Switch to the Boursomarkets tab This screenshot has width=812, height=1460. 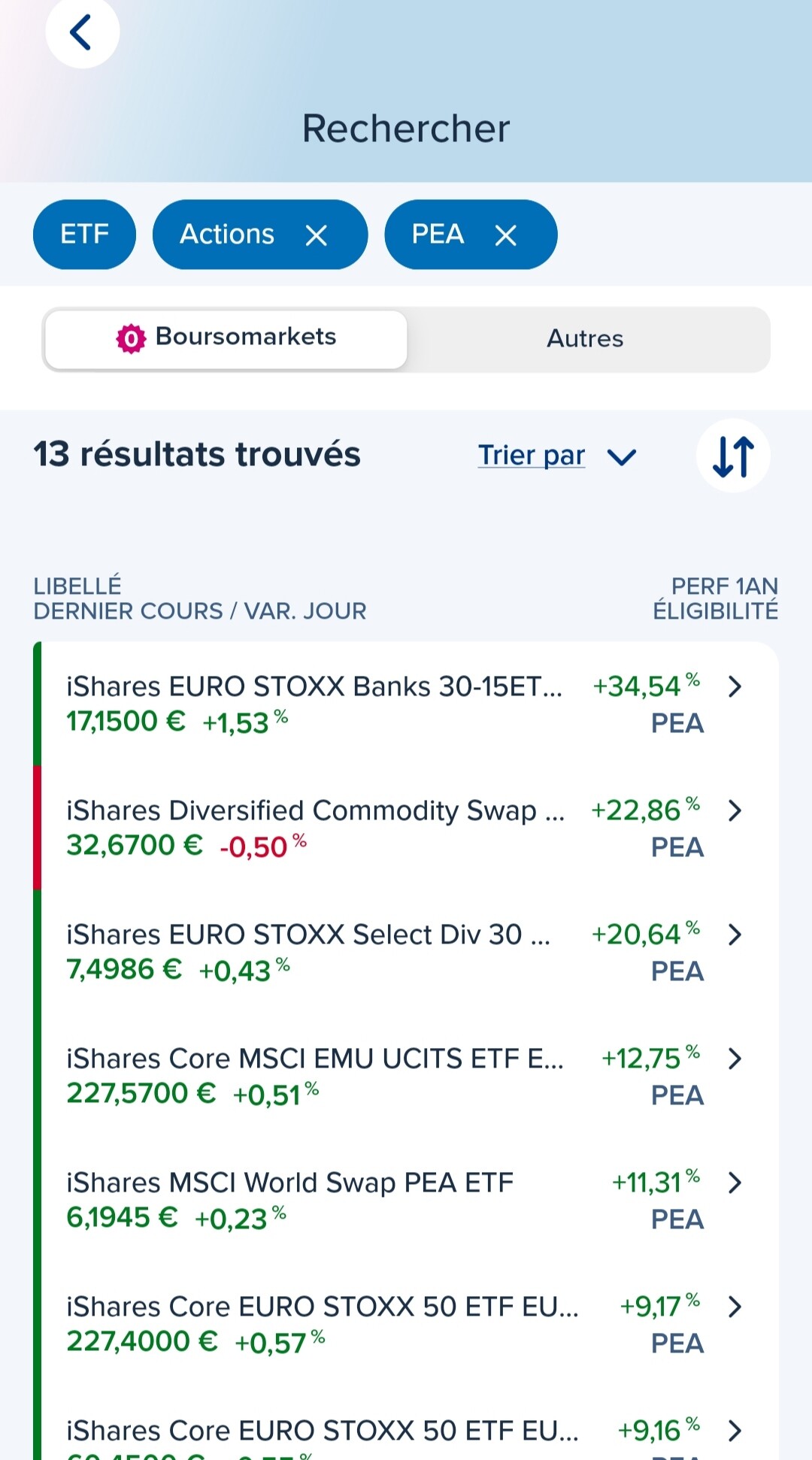(226, 339)
